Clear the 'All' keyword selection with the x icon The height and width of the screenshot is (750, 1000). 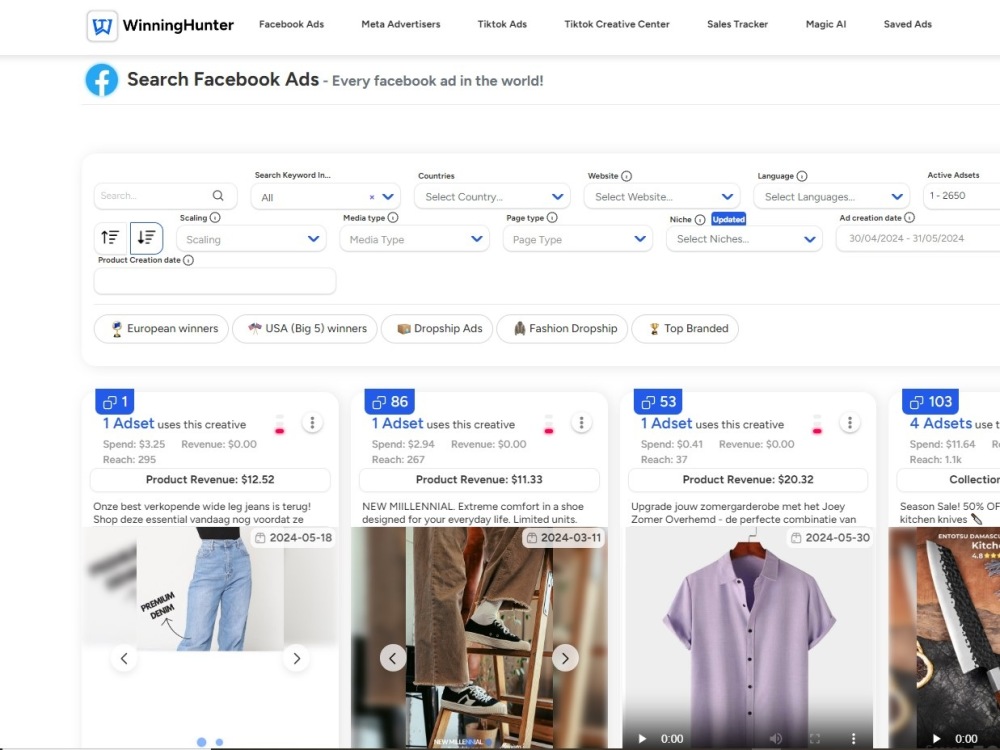372,197
